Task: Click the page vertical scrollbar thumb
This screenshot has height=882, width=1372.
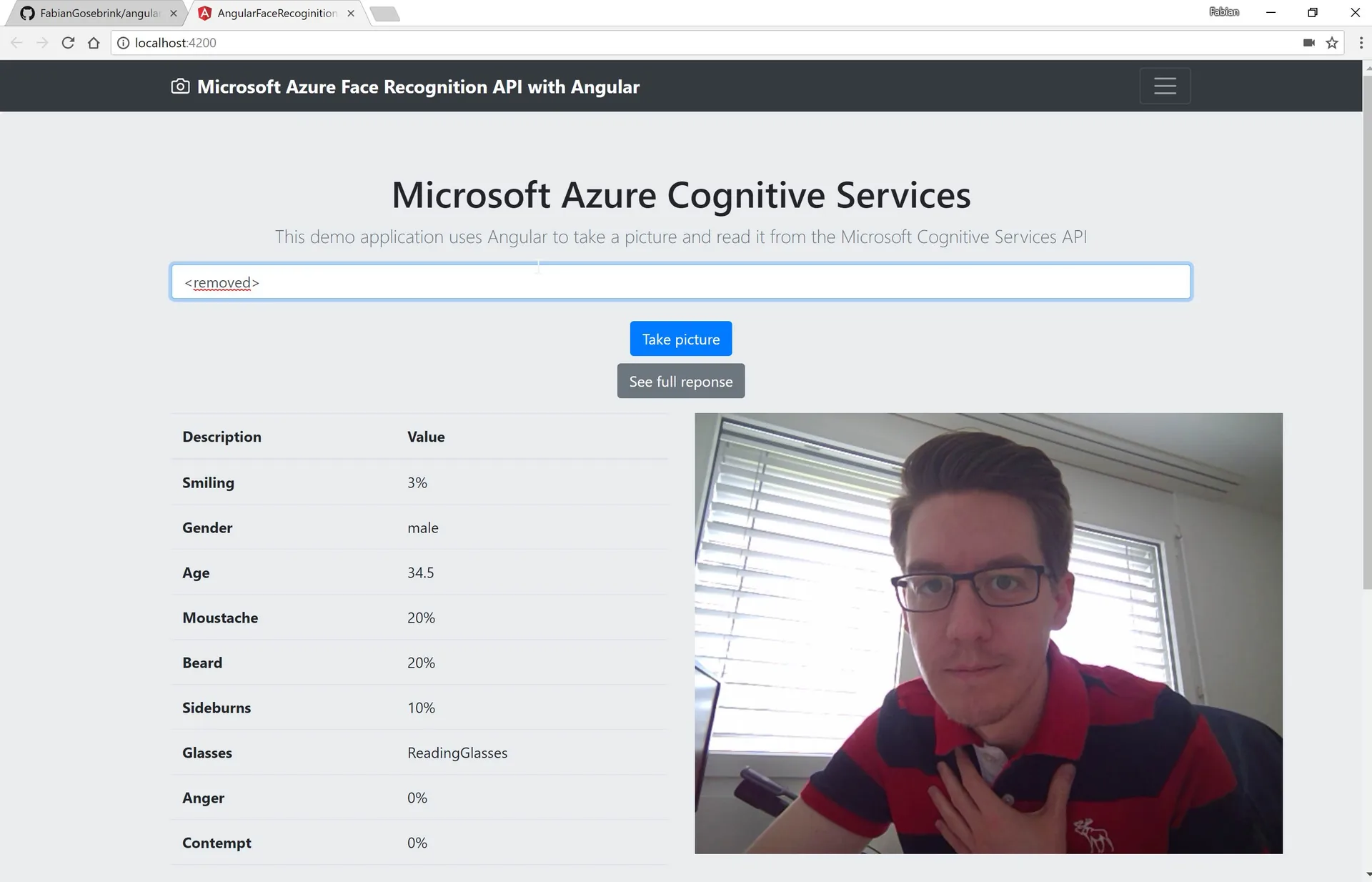Action: [1367, 332]
